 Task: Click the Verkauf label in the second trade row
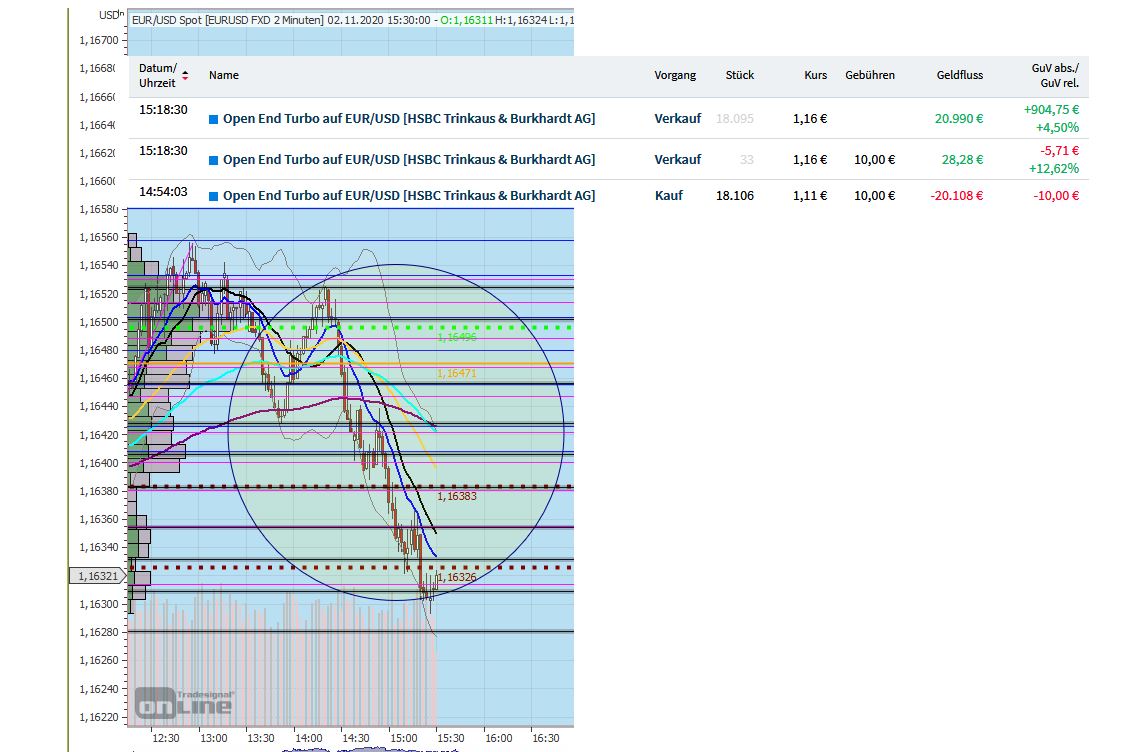tap(677, 159)
